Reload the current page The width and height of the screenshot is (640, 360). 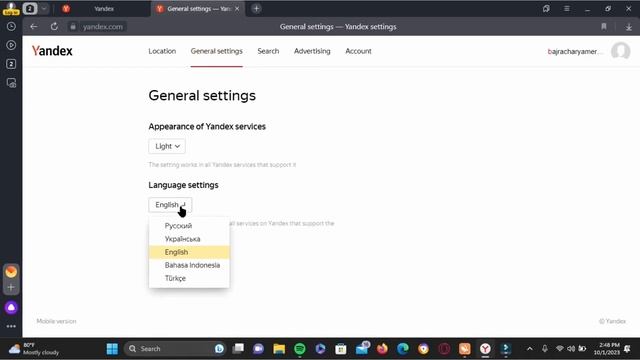[54, 27]
